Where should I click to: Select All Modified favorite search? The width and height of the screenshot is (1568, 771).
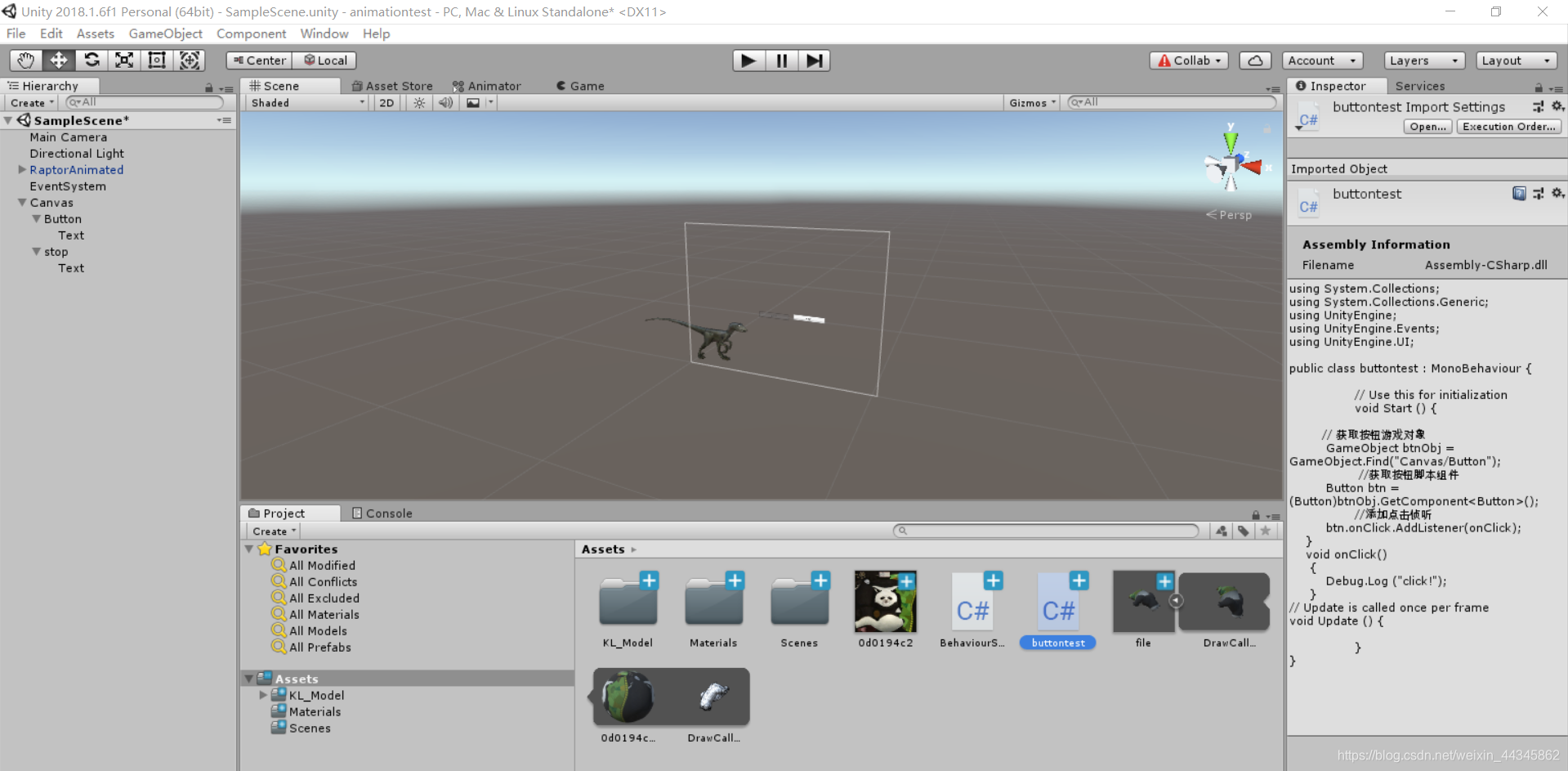(x=322, y=565)
